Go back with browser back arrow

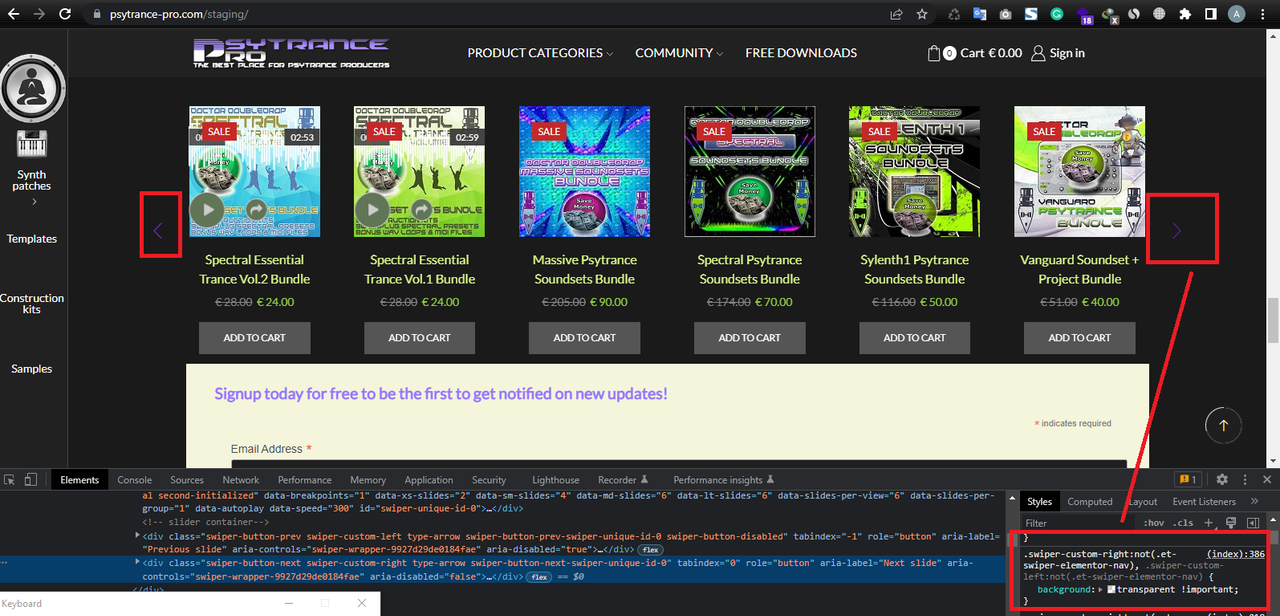pyautogui.click(x=13, y=14)
